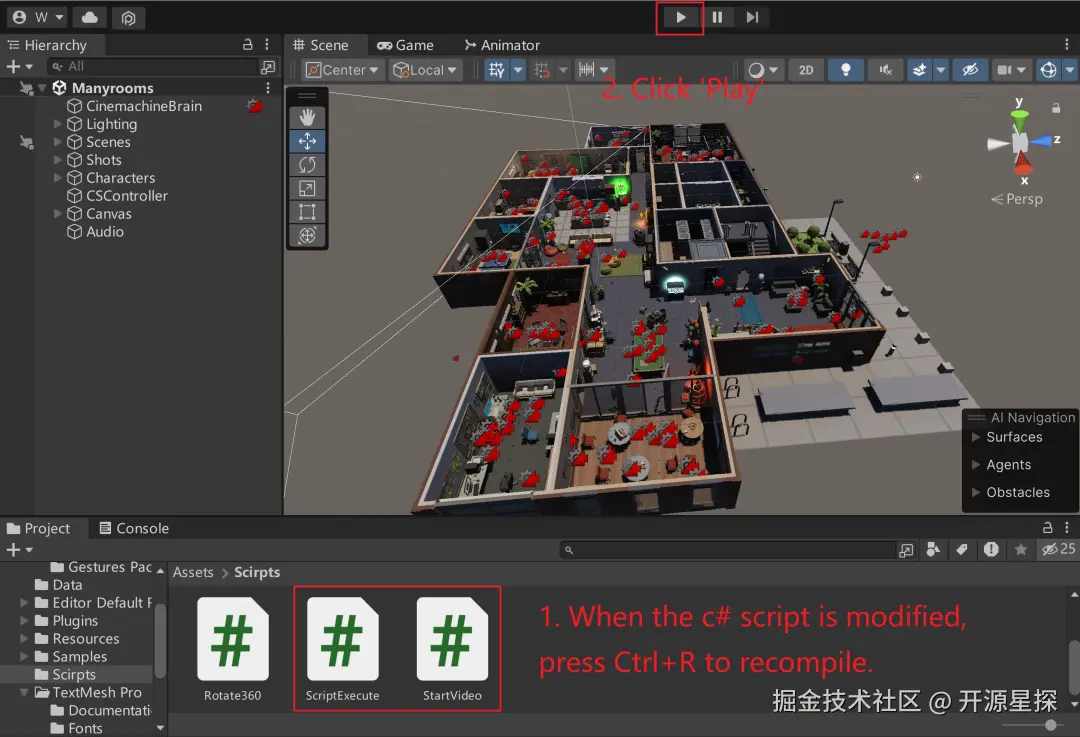Screen dimensions: 1080x737
Task: Click the Pause button
Action: click(x=717, y=17)
